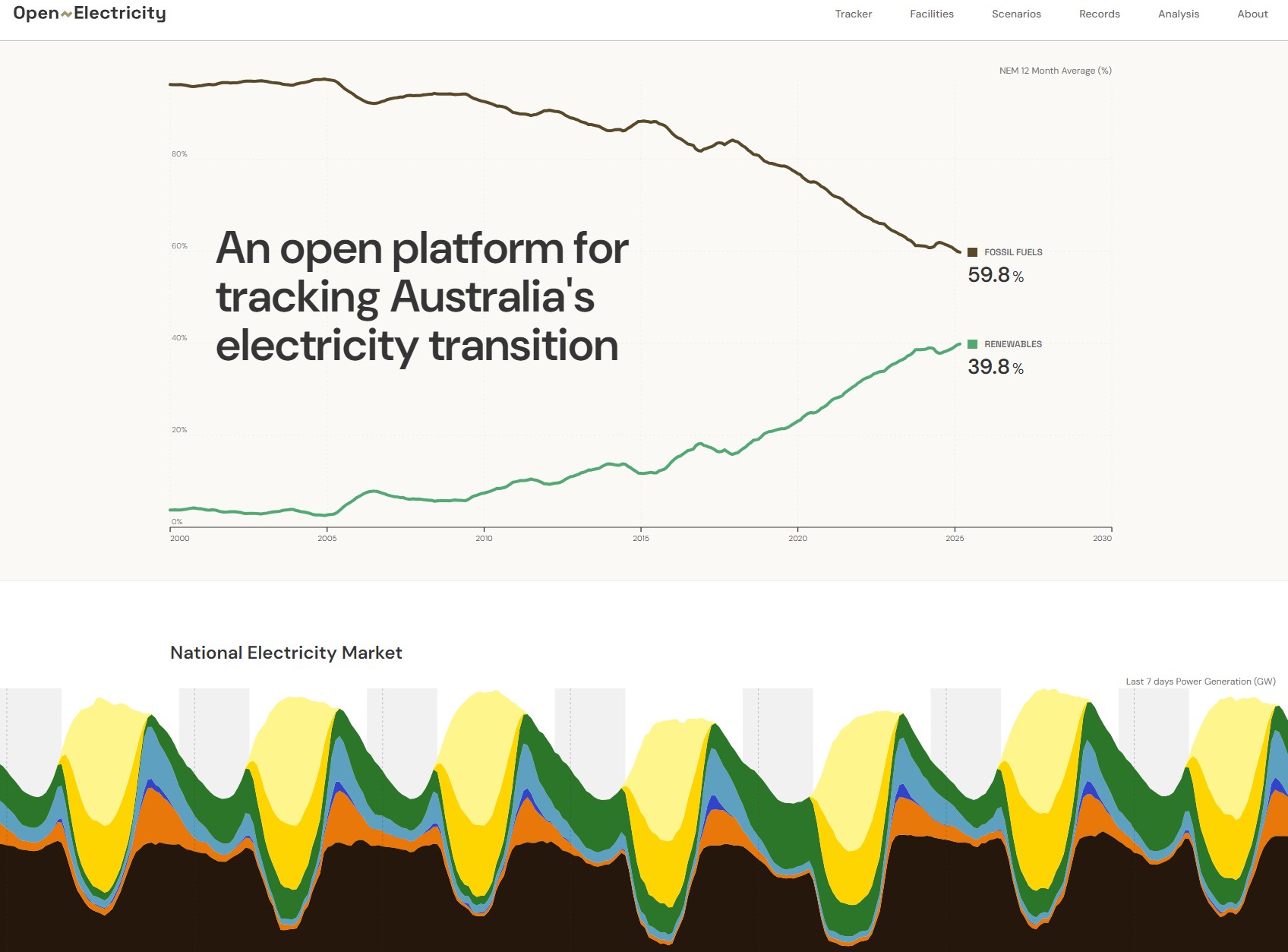This screenshot has width=1288, height=952.
Task: Toggle the NEM 12 Month Average label
Action: [1054, 69]
